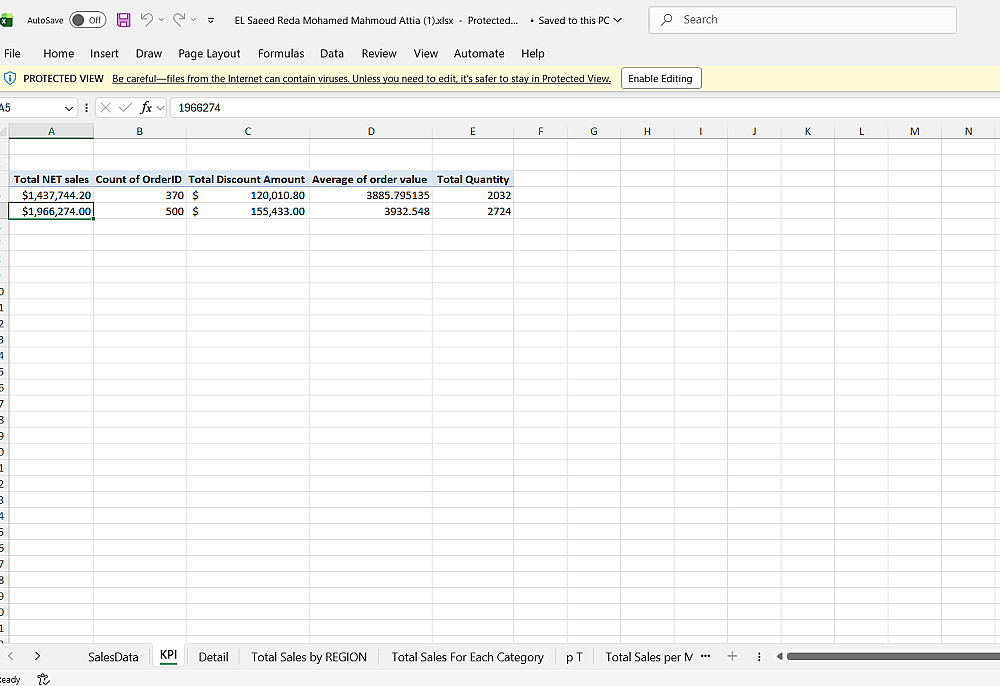Click the more sheets ellipsis icon

tap(705, 656)
